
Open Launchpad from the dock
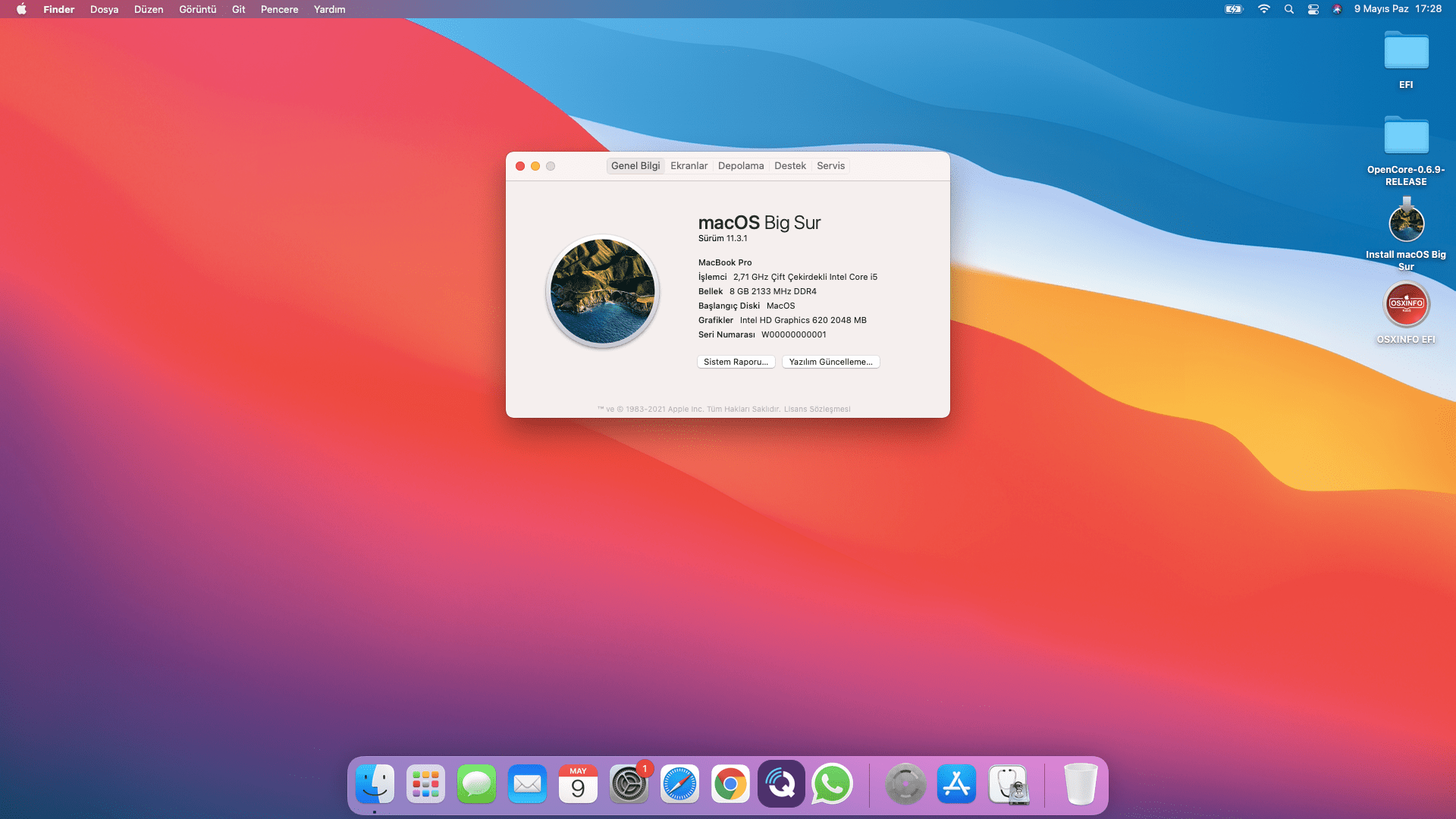coord(425,784)
